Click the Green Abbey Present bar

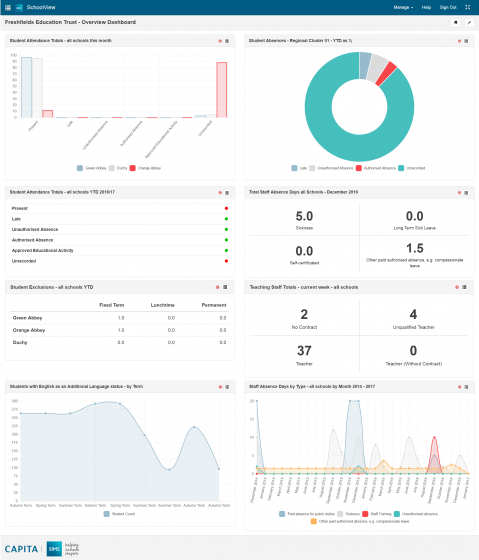pyautogui.click(x=27, y=88)
